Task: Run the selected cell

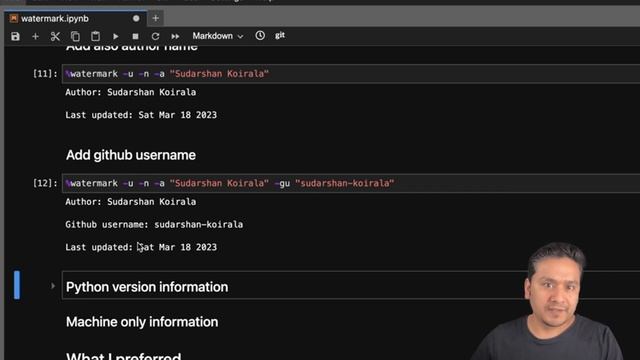Action: point(116,36)
